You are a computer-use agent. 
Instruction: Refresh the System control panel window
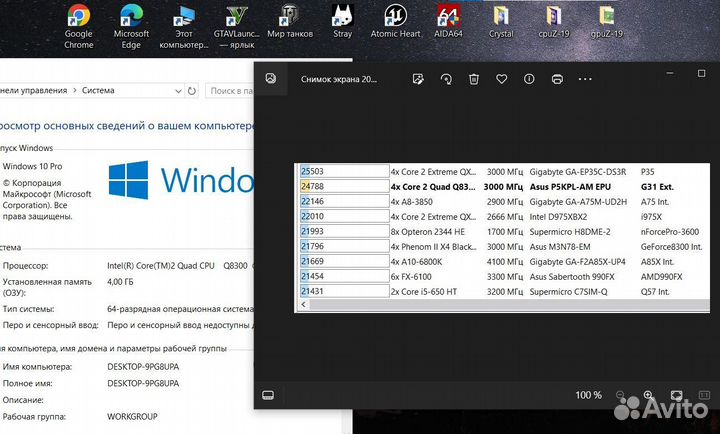pos(192,91)
